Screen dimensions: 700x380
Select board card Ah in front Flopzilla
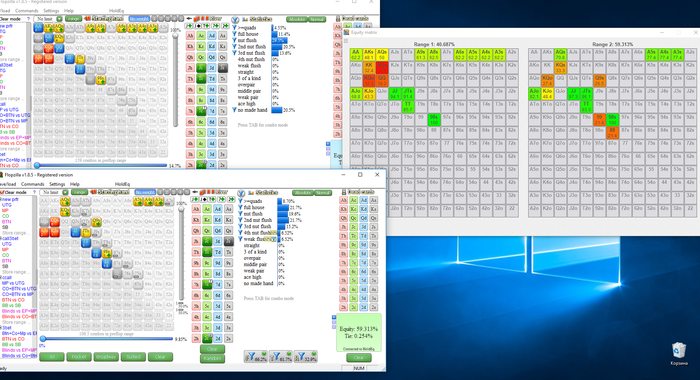point(196,209)
